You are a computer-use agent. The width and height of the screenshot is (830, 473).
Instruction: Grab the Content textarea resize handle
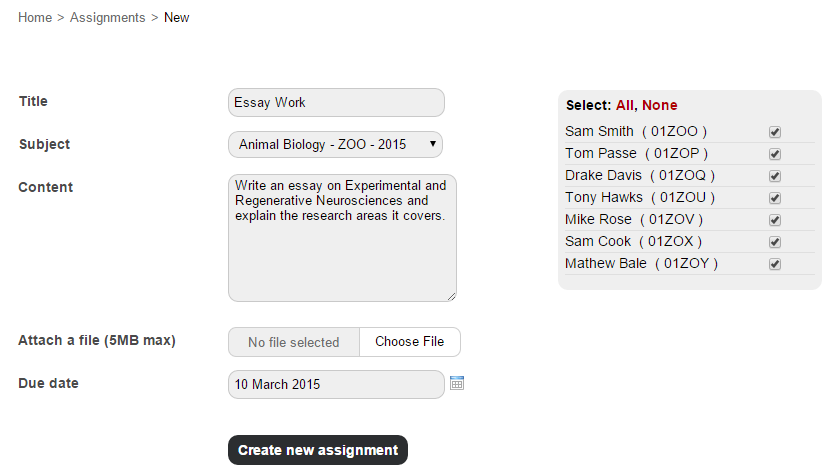click(x=452, y=297)
